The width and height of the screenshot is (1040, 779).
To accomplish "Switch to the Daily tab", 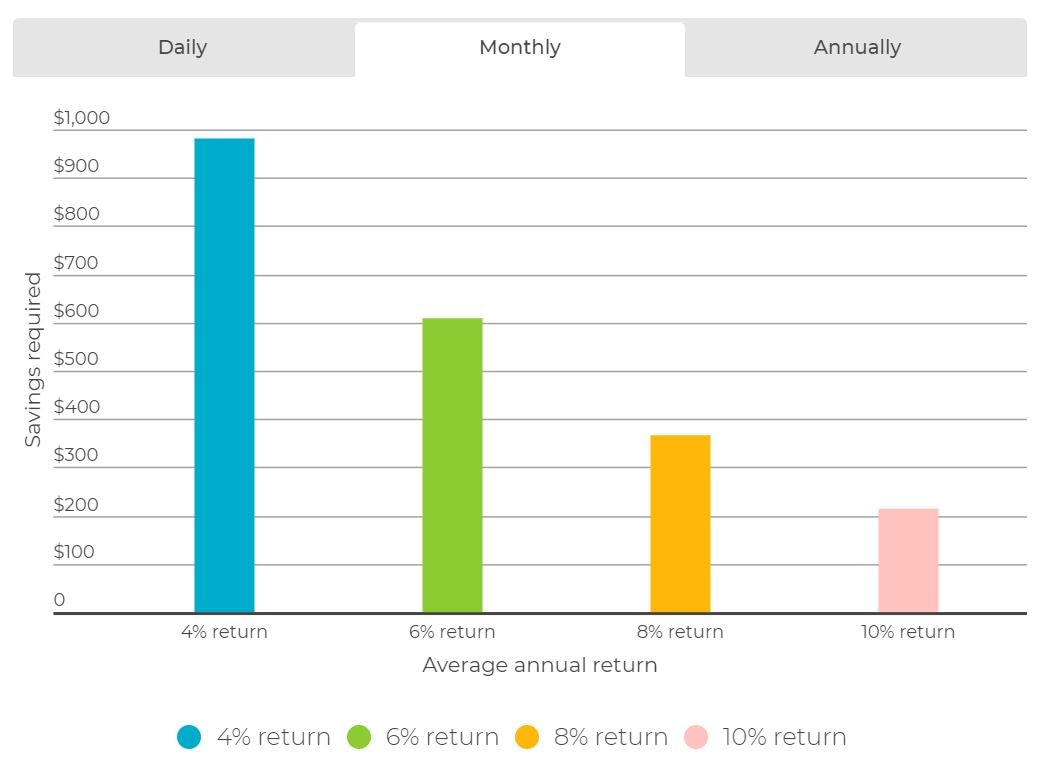I will point(183,48).
